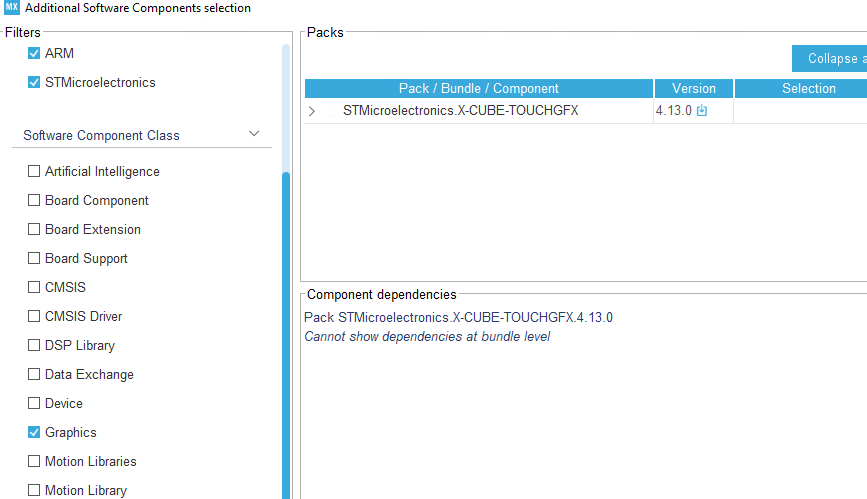Uncheck the ARM filter checkbox
The image size is (867, 499).
tap(34, 53)
